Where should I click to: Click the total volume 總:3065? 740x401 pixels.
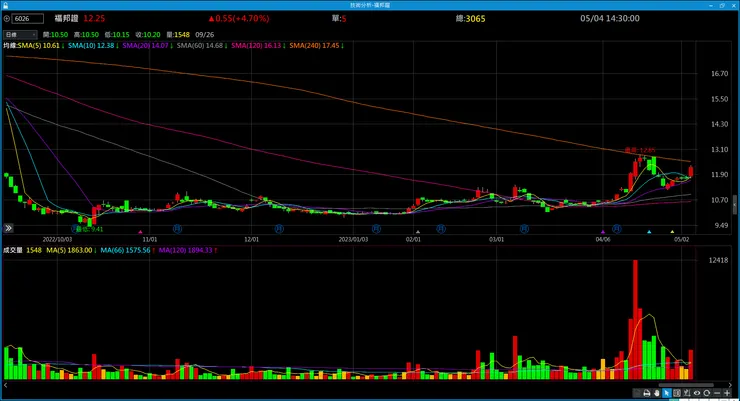tap(470, 18)
